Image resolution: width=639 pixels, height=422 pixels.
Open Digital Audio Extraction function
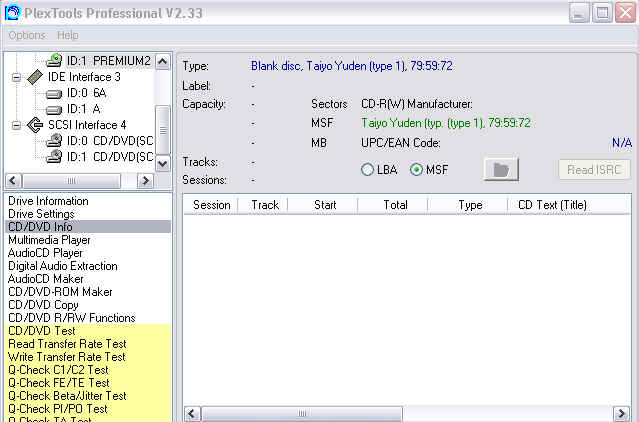88,266
